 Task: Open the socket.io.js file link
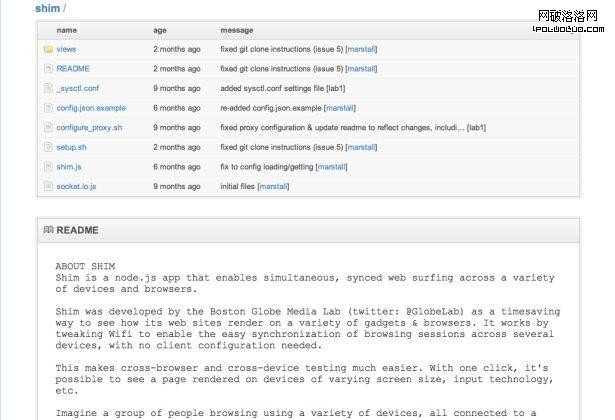(x=76, y=186)
